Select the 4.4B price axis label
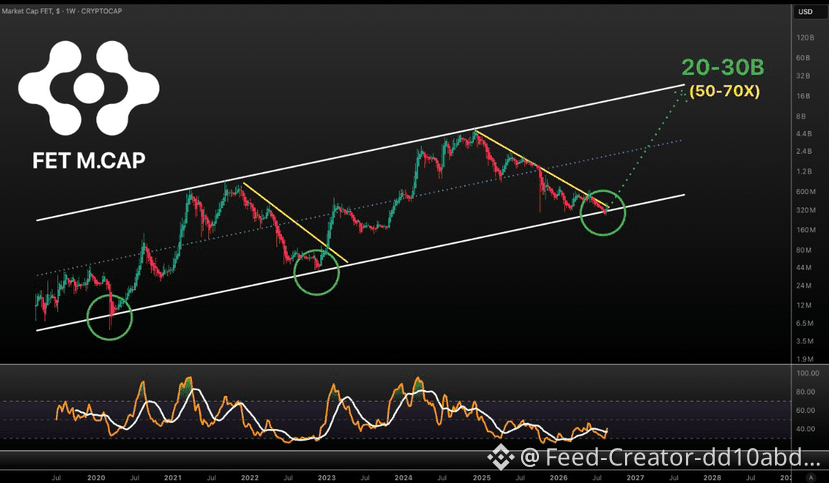The height and width of the screenshot is (483, 829). coord(804,134)
